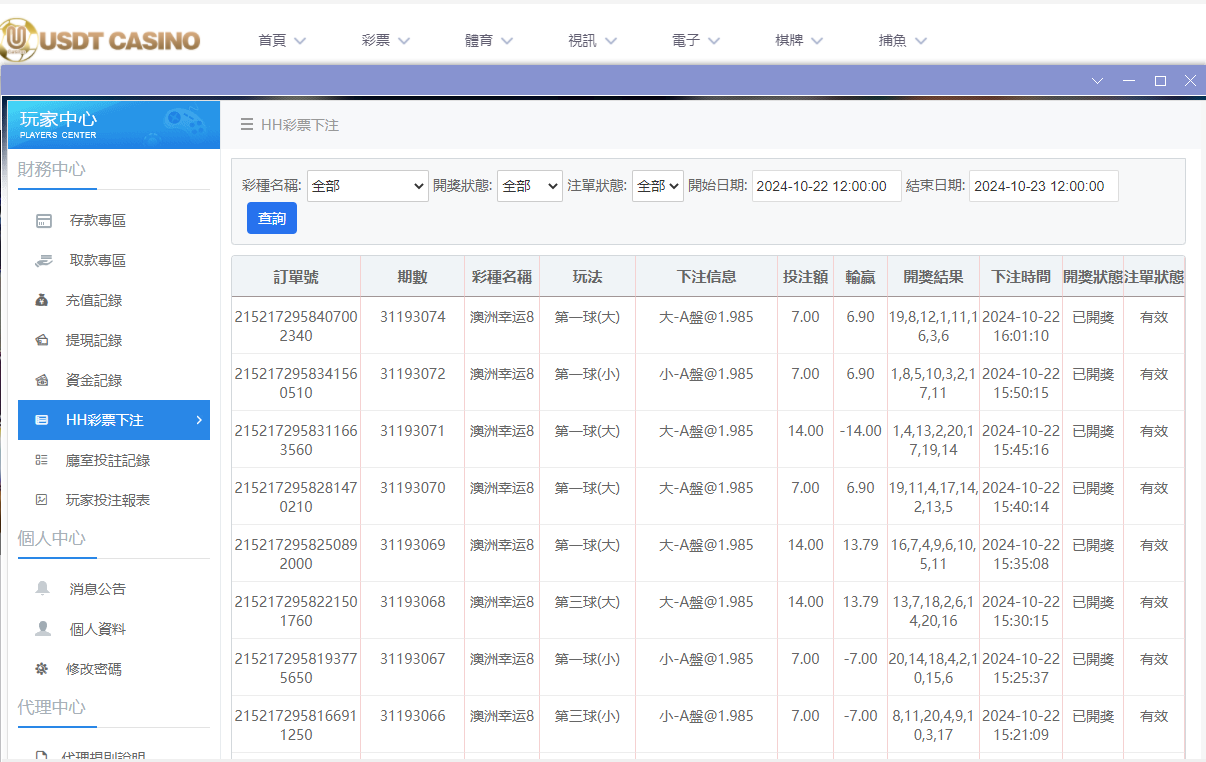Open the 彩種名稱 dropdown
The width and height of the screenshot is (1206, 762).
(x=367, y=186)
